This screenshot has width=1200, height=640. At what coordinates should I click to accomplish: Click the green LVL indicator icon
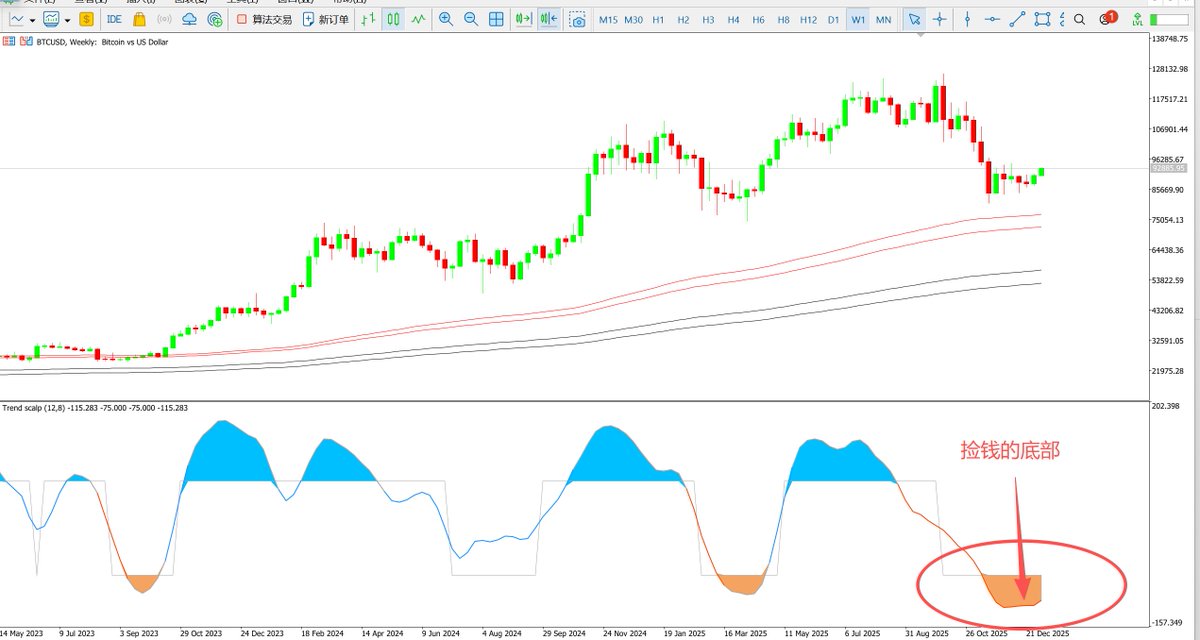click(1137, 19)
